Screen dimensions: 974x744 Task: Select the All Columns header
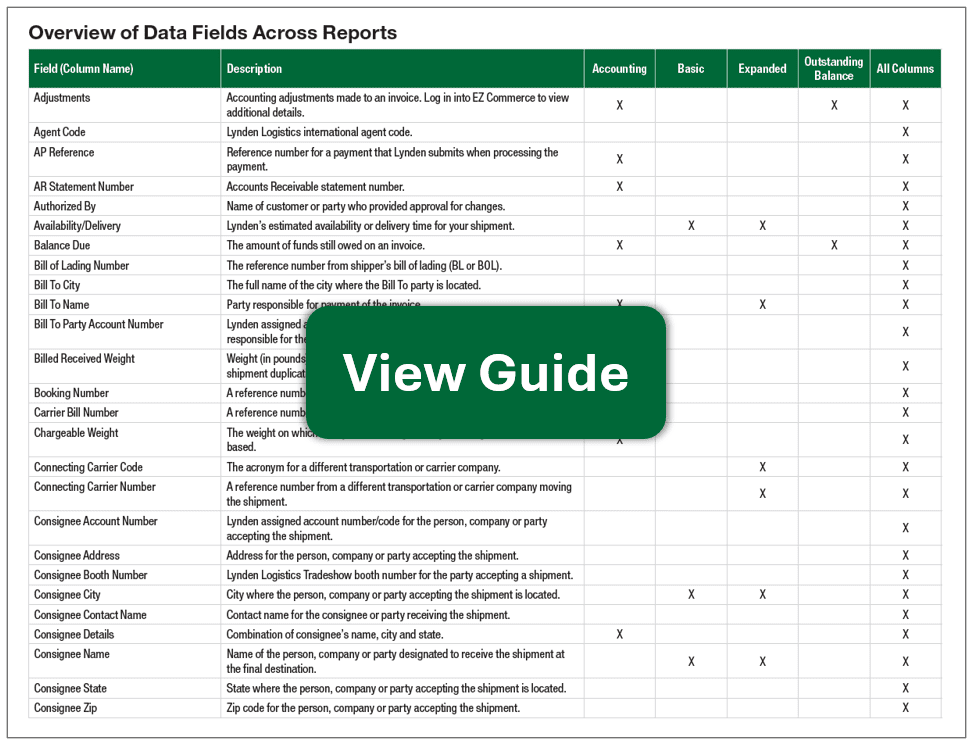(x=905, y=69)
